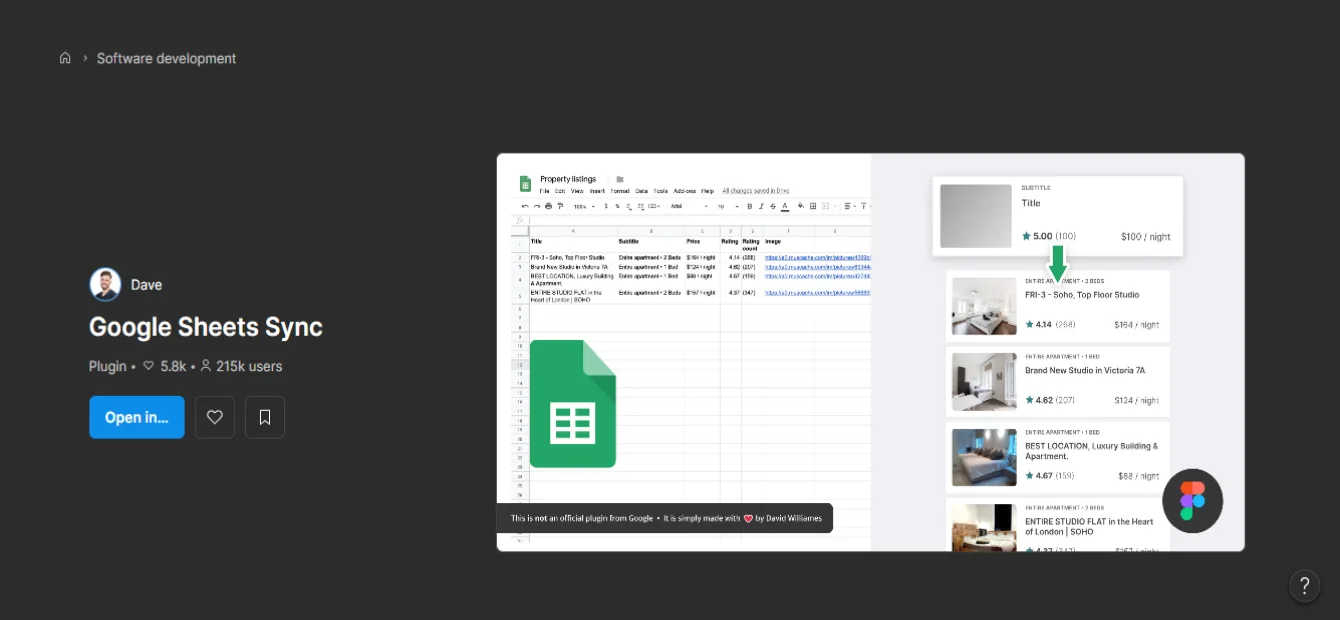Open the help question mark button

tap(1304, 585)
